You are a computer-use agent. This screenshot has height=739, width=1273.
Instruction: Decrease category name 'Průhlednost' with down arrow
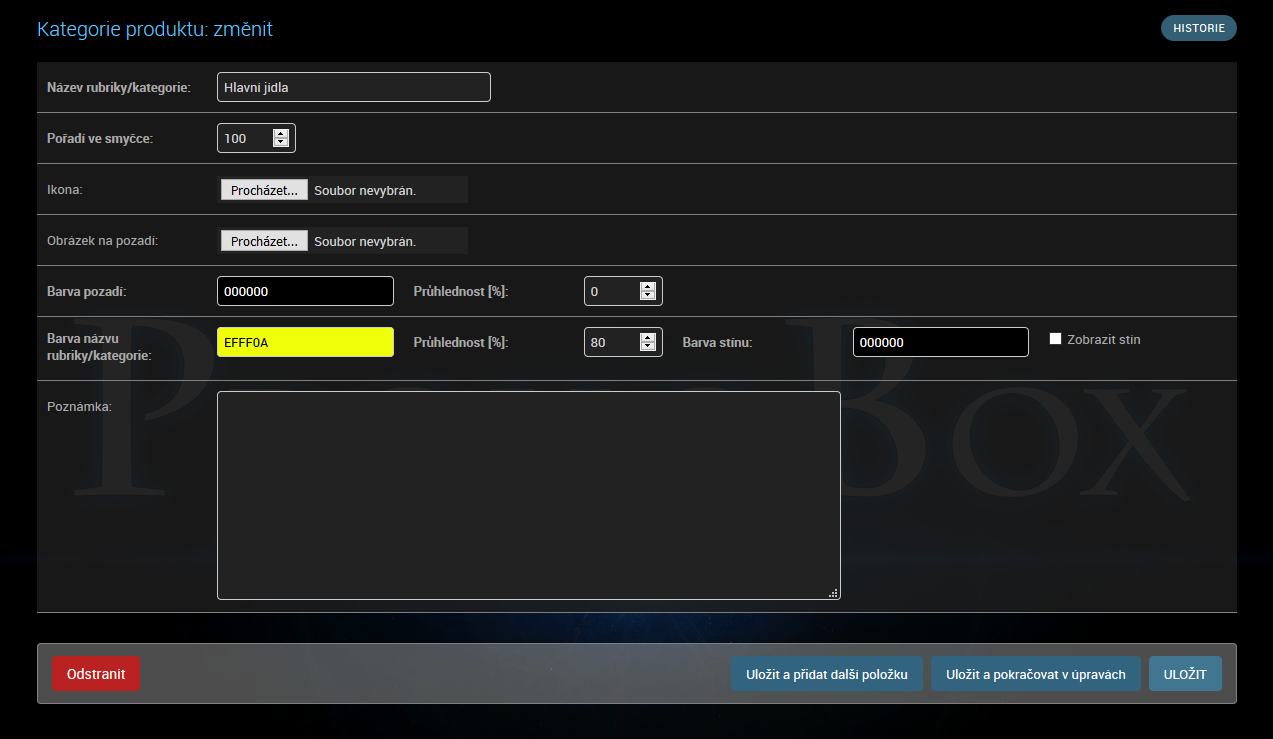pos(648,347)
